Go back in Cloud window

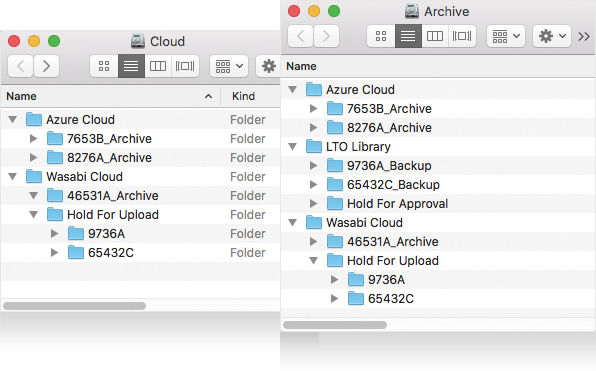coord(21,66)
